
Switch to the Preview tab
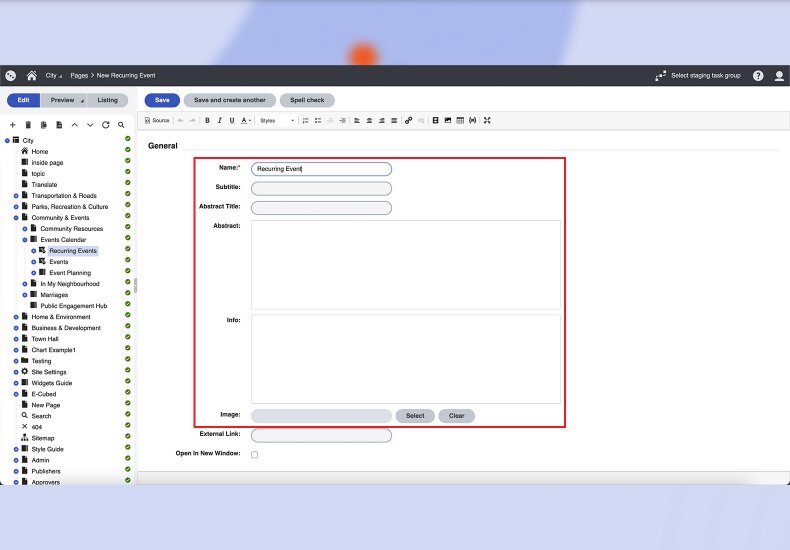63,100
